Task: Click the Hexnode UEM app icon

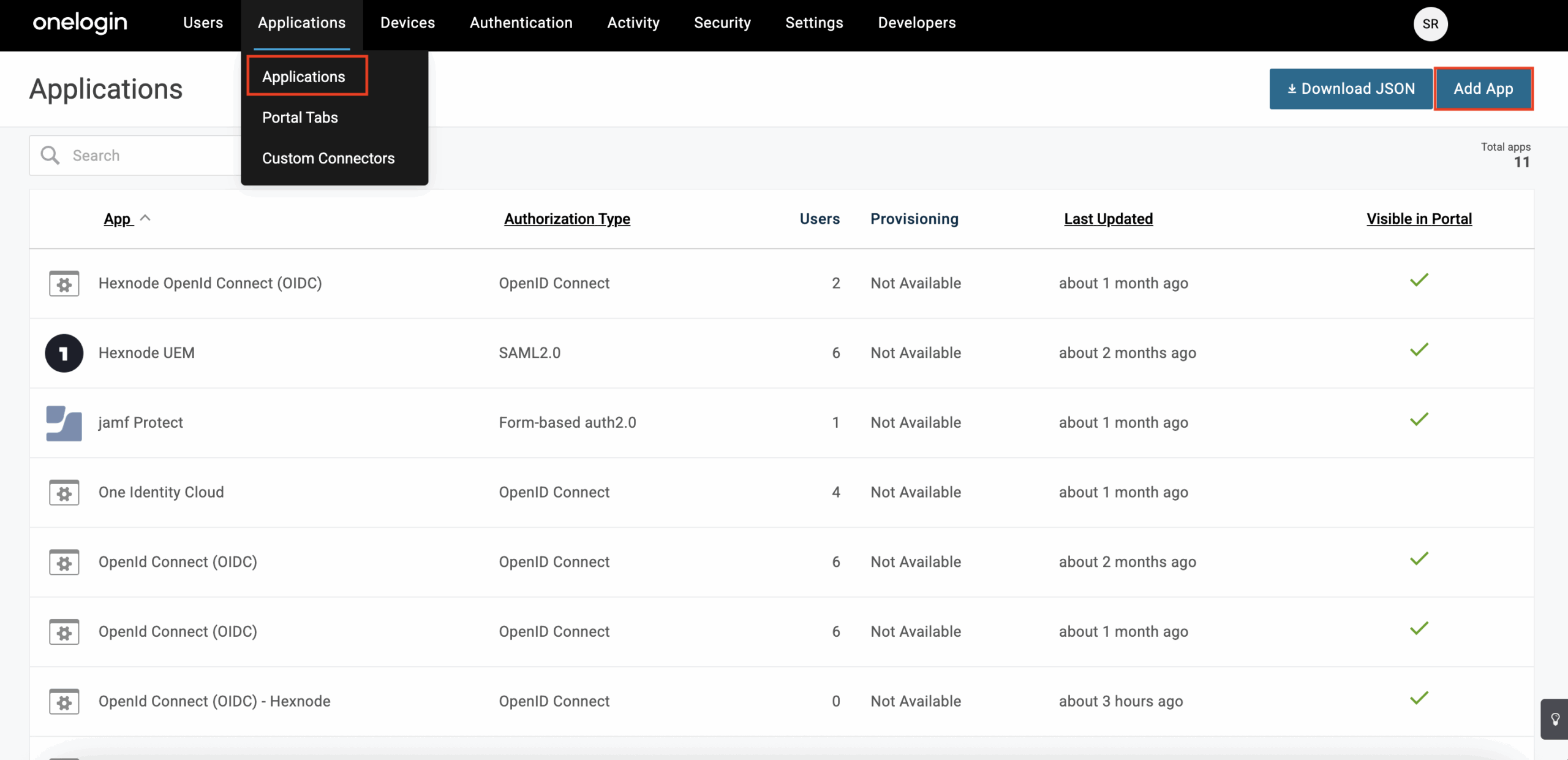Action: (x=64, y=353)
